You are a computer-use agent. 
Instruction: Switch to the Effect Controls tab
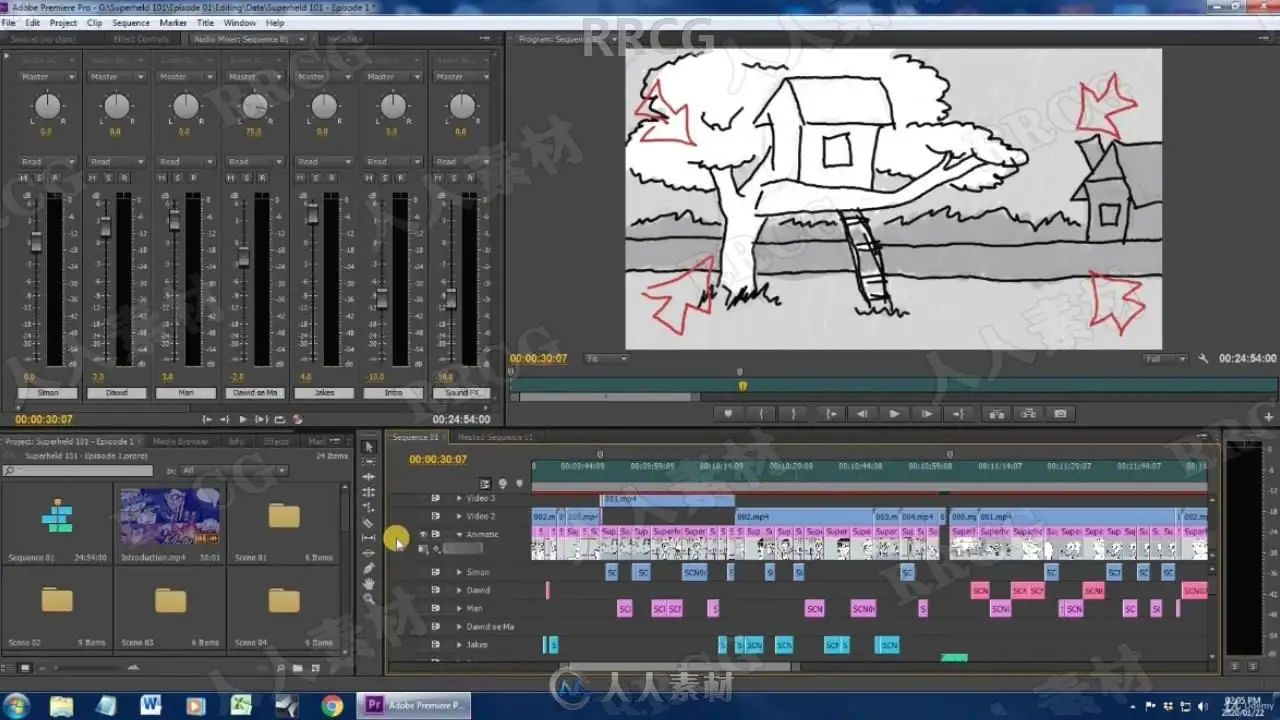(x=141, y=40)
